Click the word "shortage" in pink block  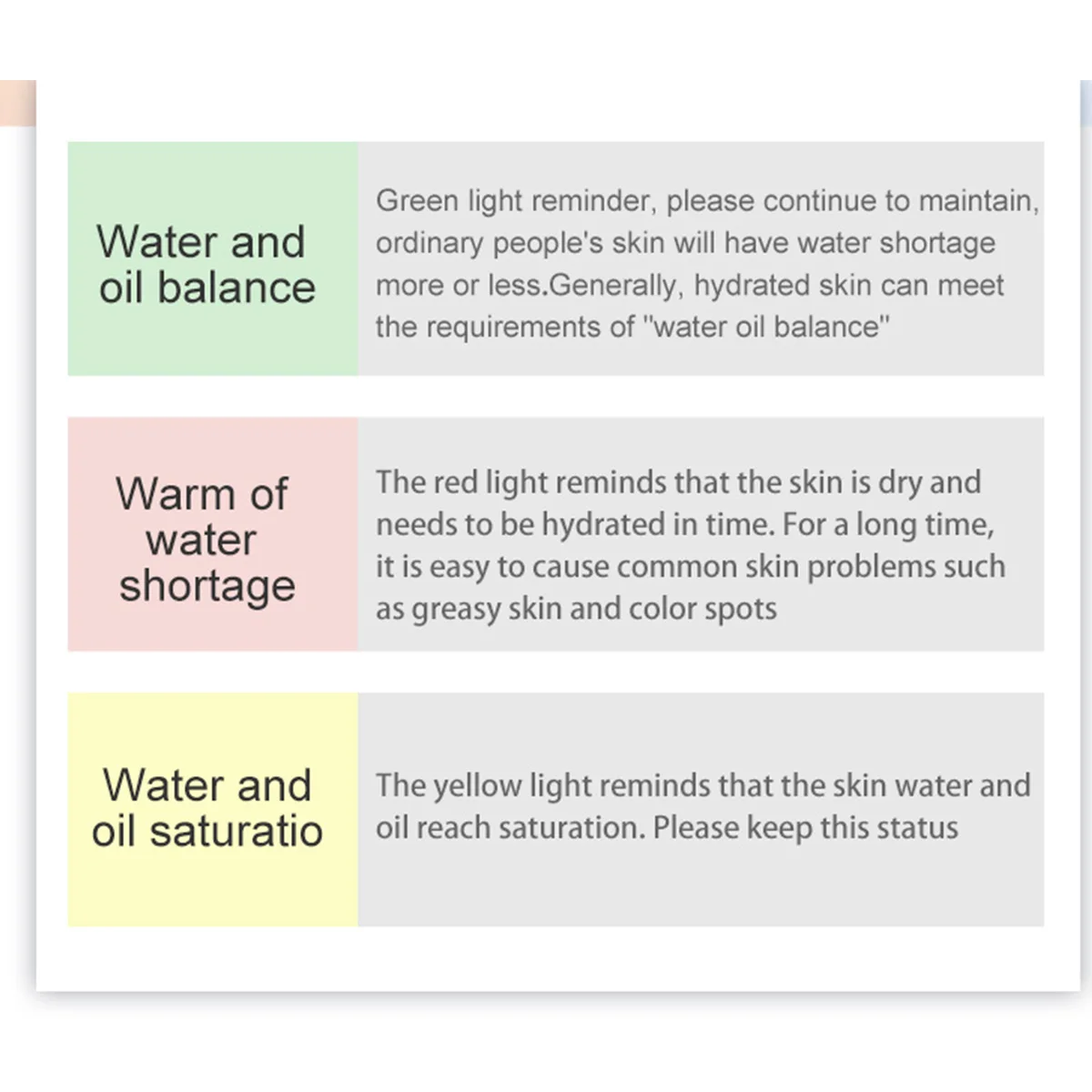click(x=207, y=585)
